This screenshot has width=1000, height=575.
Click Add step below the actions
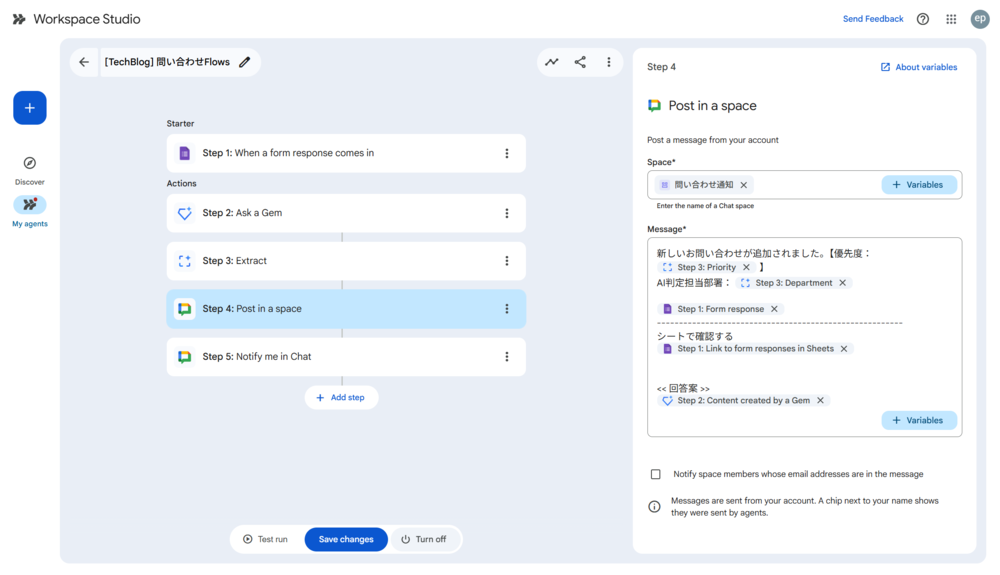tap(341, 397)
